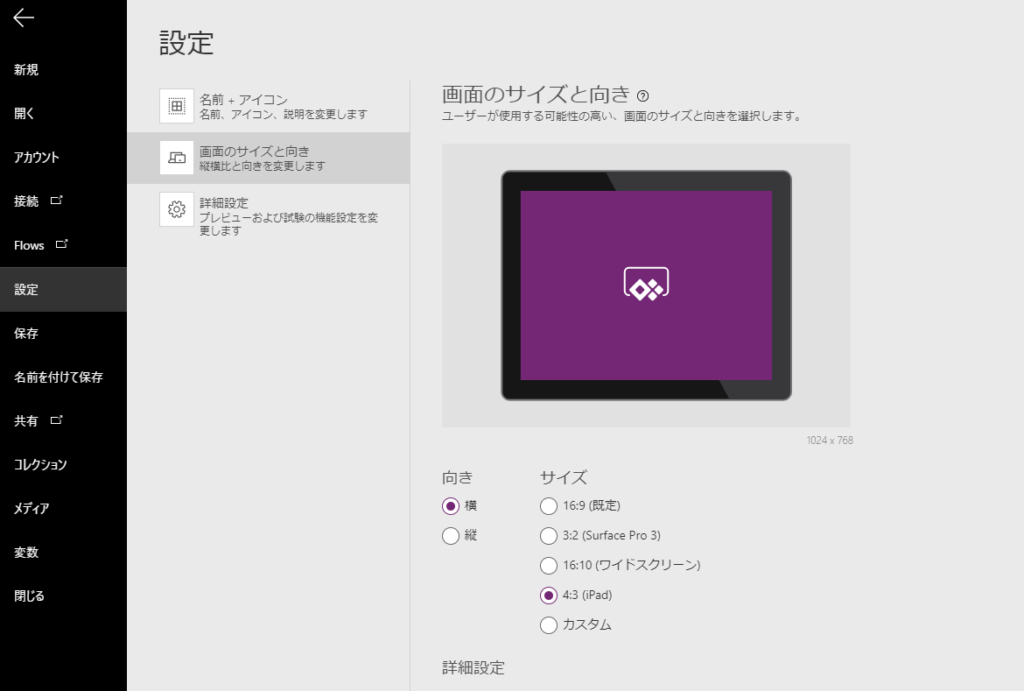Click the back arrow icon
1024x691 pixels.
pyautogui.click(x=24, y=18)
